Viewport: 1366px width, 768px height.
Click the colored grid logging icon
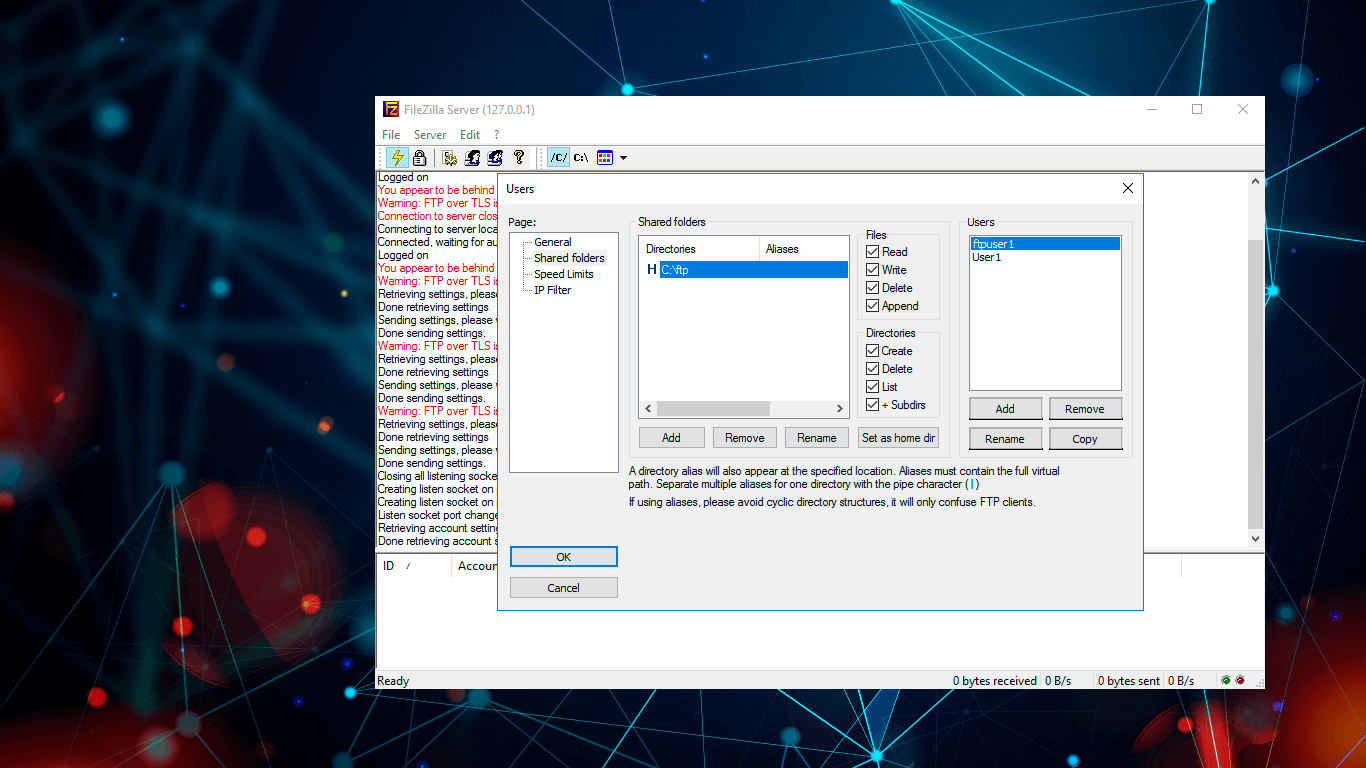click(x=604, y=157)
